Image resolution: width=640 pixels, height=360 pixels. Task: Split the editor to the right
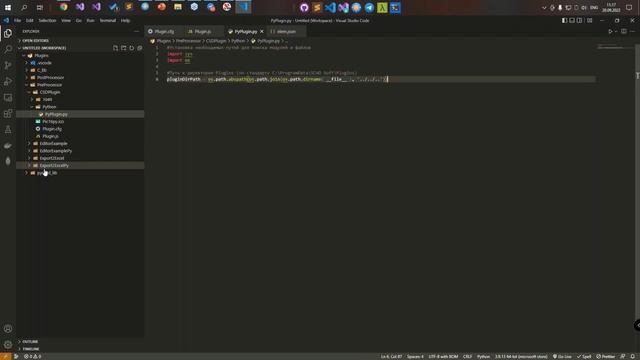coord(624,31)
